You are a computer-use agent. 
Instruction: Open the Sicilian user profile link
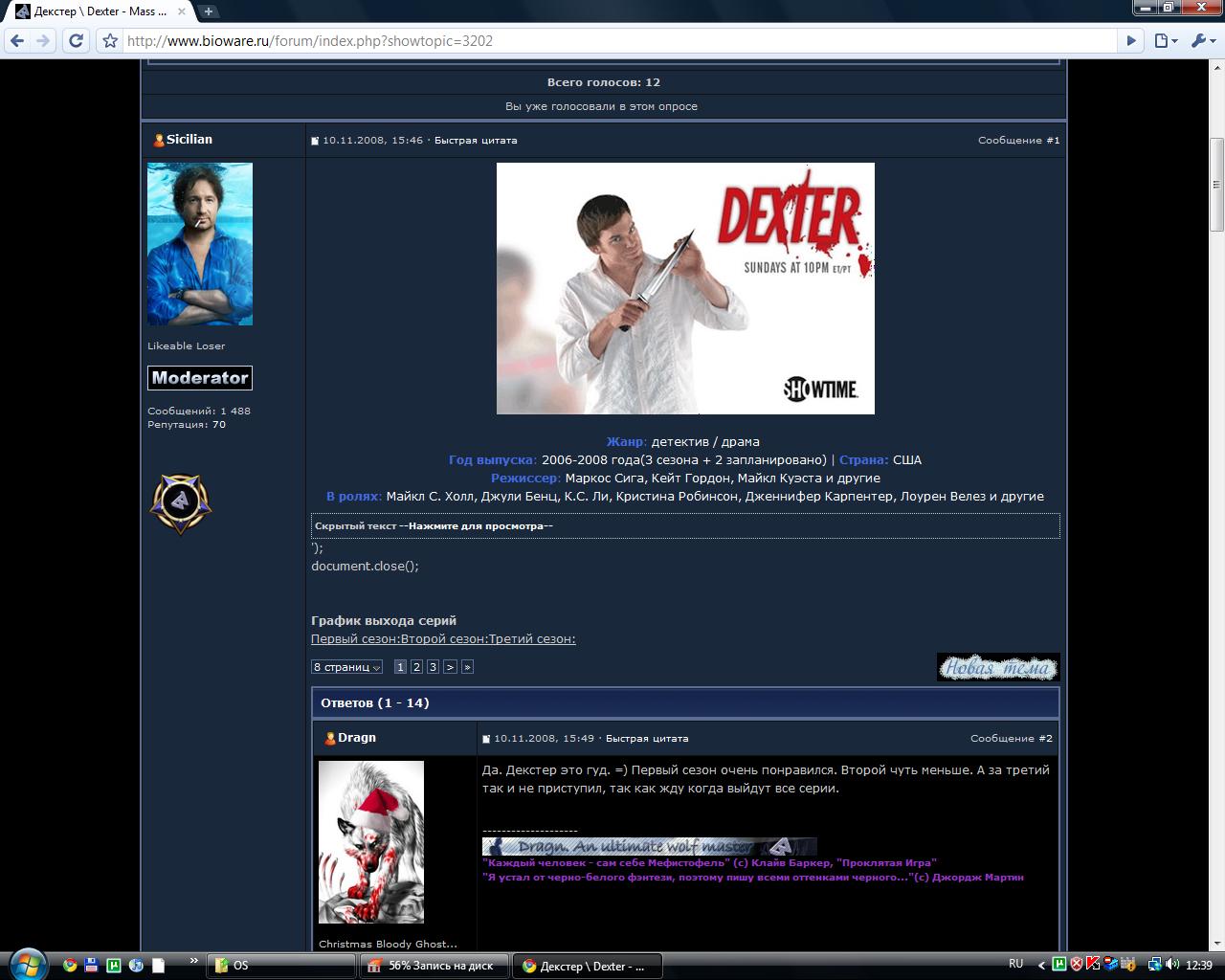[189, 140]
